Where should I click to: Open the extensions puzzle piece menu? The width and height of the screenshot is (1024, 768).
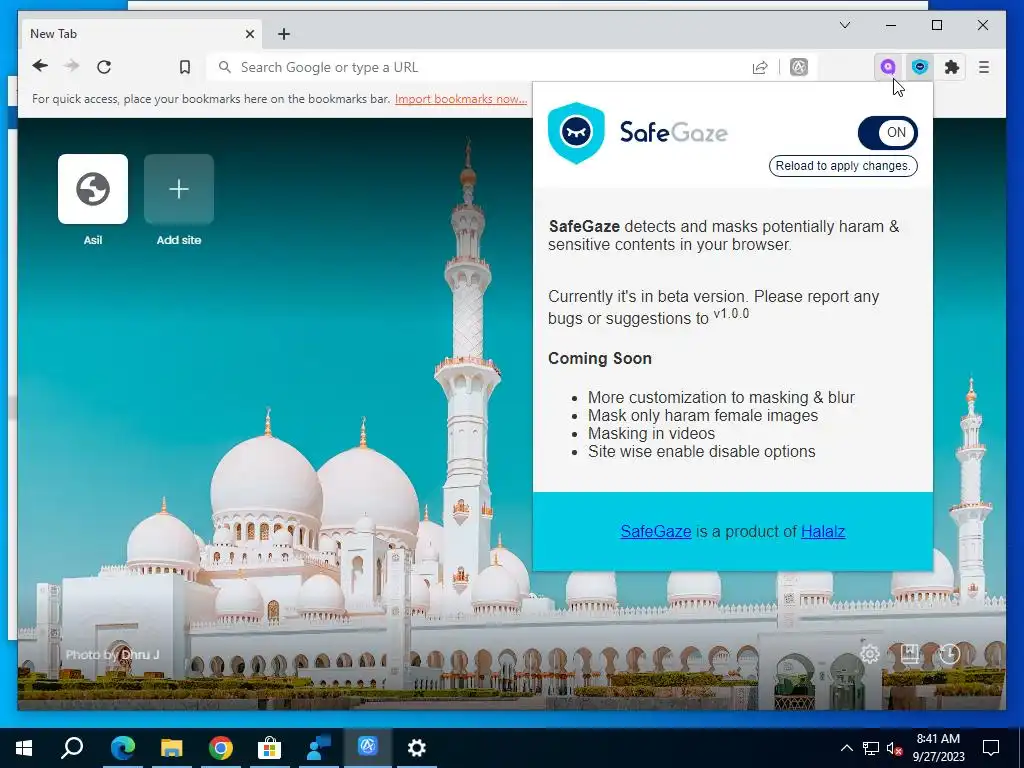pos(952,67)
